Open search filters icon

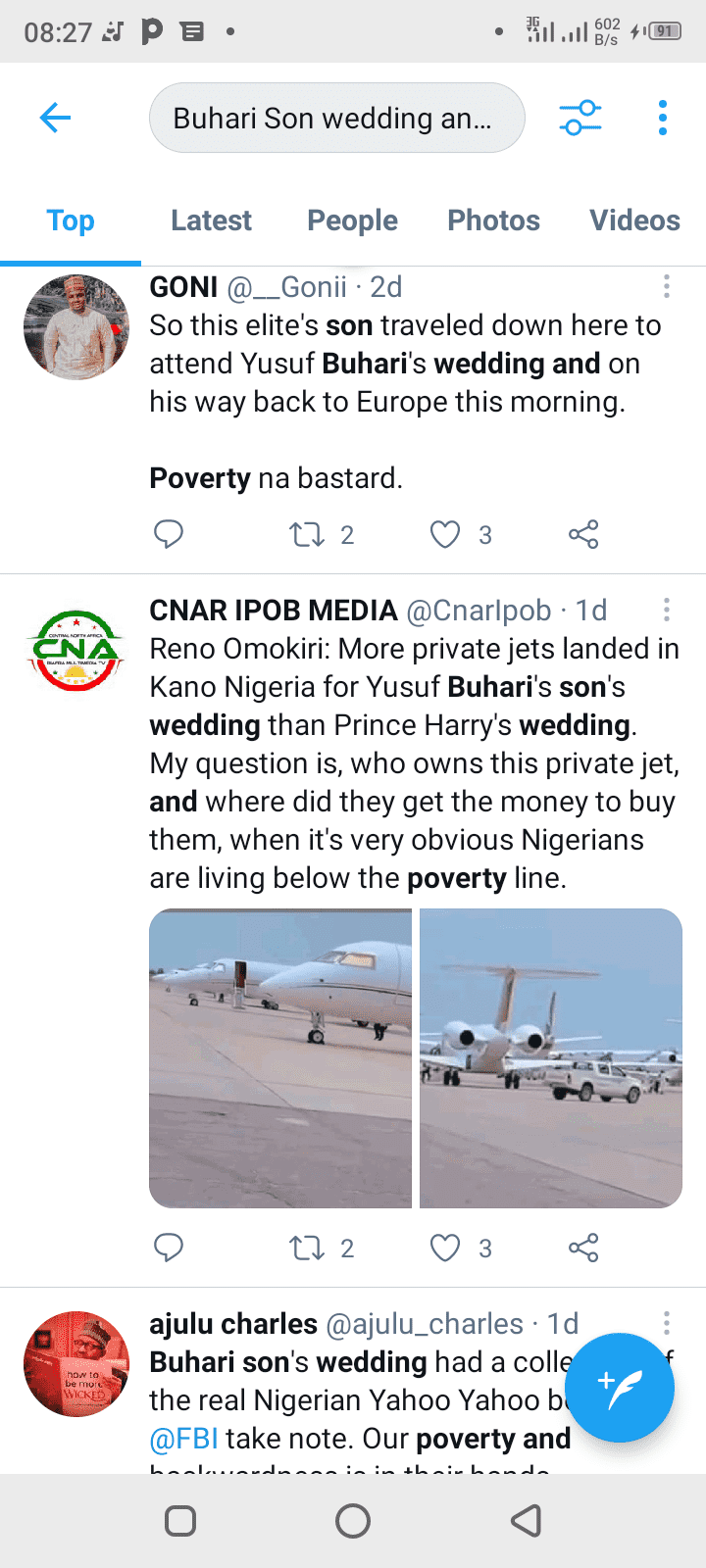coord(580,118)
